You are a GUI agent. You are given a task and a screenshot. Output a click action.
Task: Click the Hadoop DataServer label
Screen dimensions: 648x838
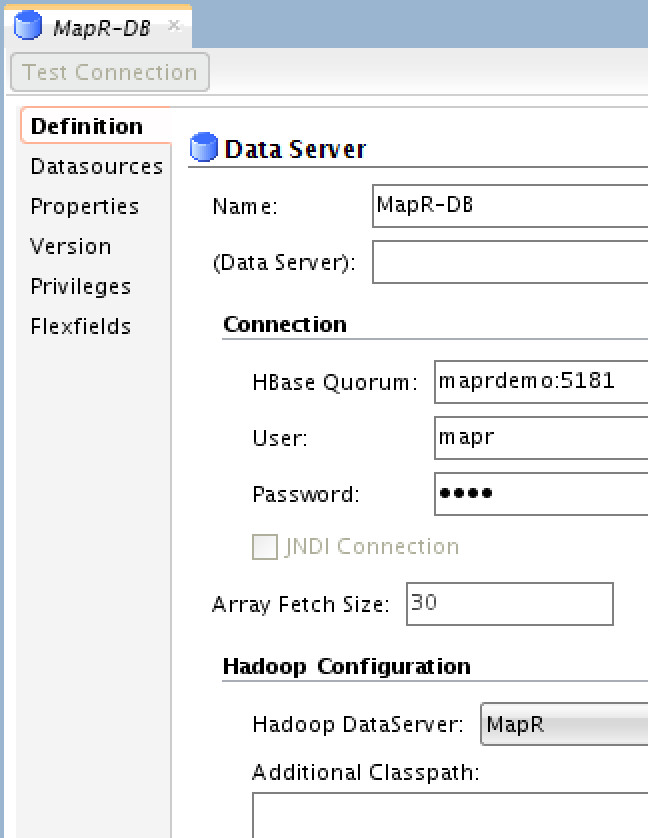coord(358,725)
